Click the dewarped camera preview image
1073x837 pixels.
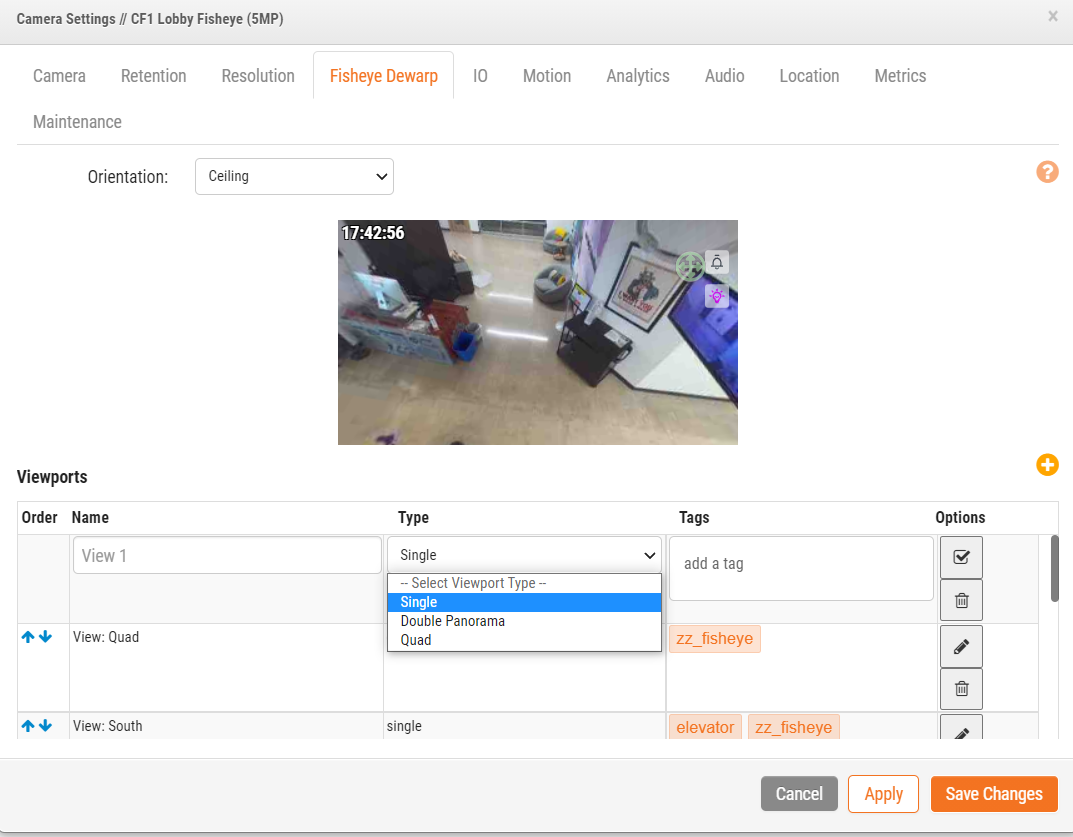click(537, 333)
